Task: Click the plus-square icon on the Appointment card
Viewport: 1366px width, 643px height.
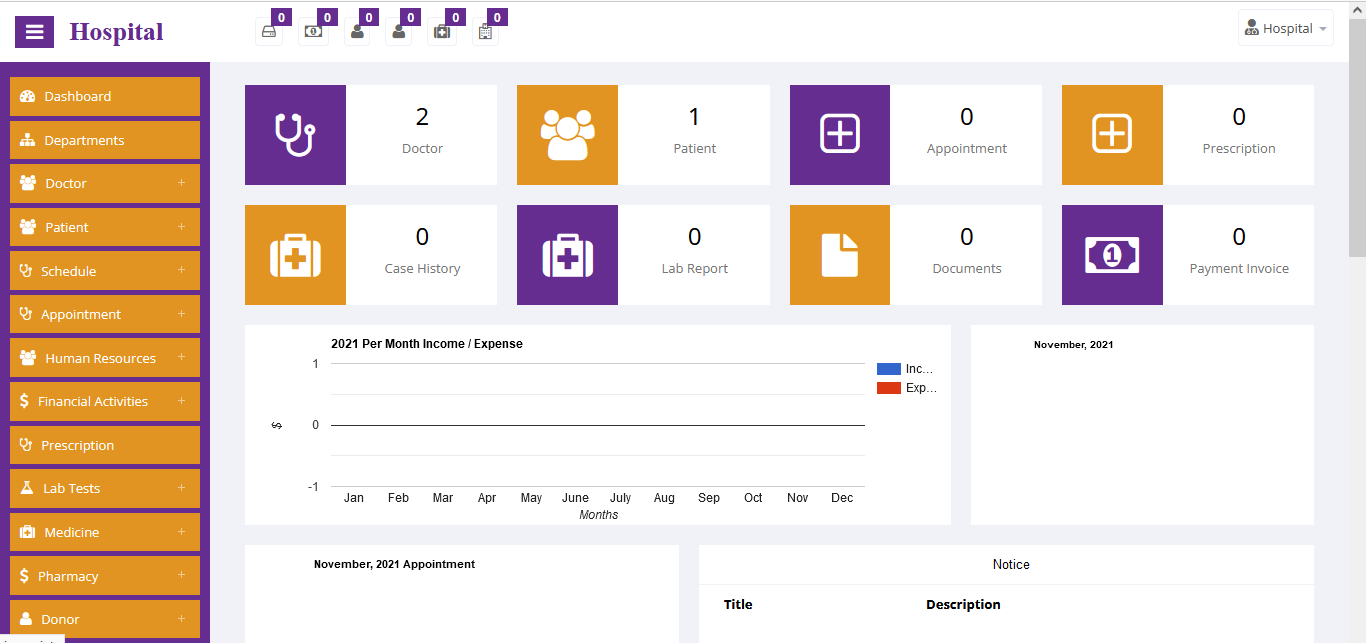Action: tap(840, 135)
